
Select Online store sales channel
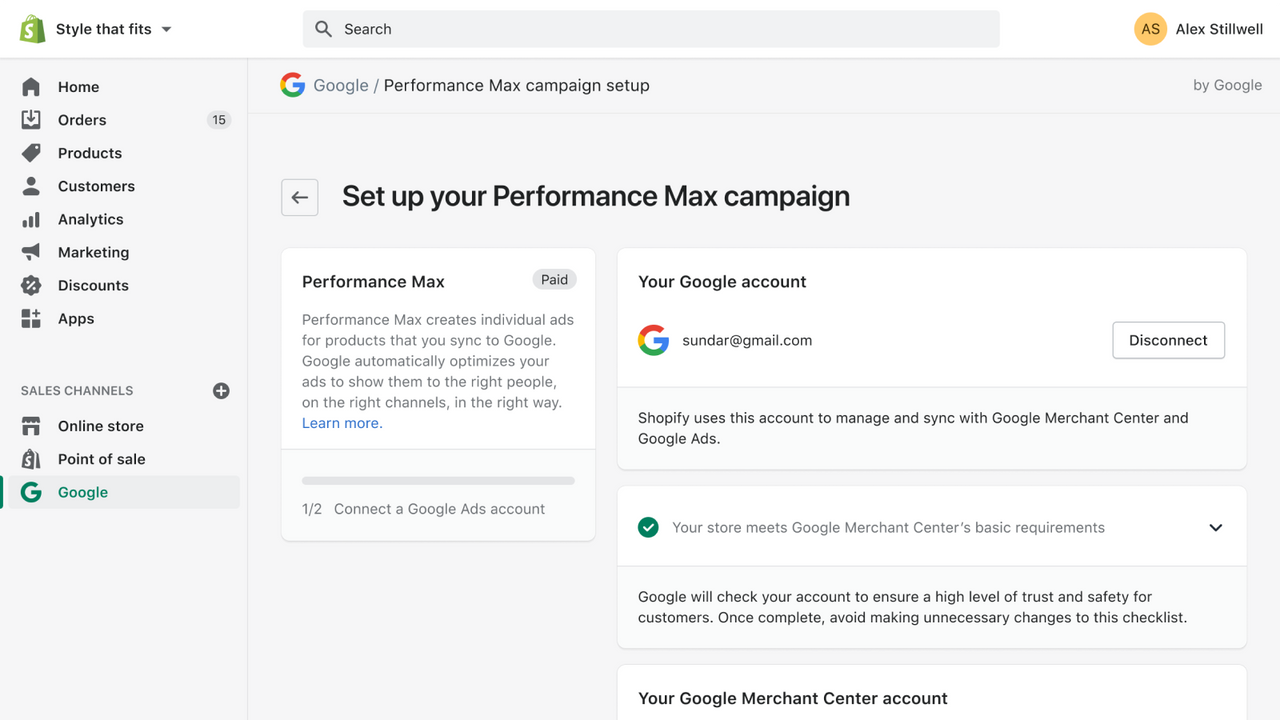100,426
